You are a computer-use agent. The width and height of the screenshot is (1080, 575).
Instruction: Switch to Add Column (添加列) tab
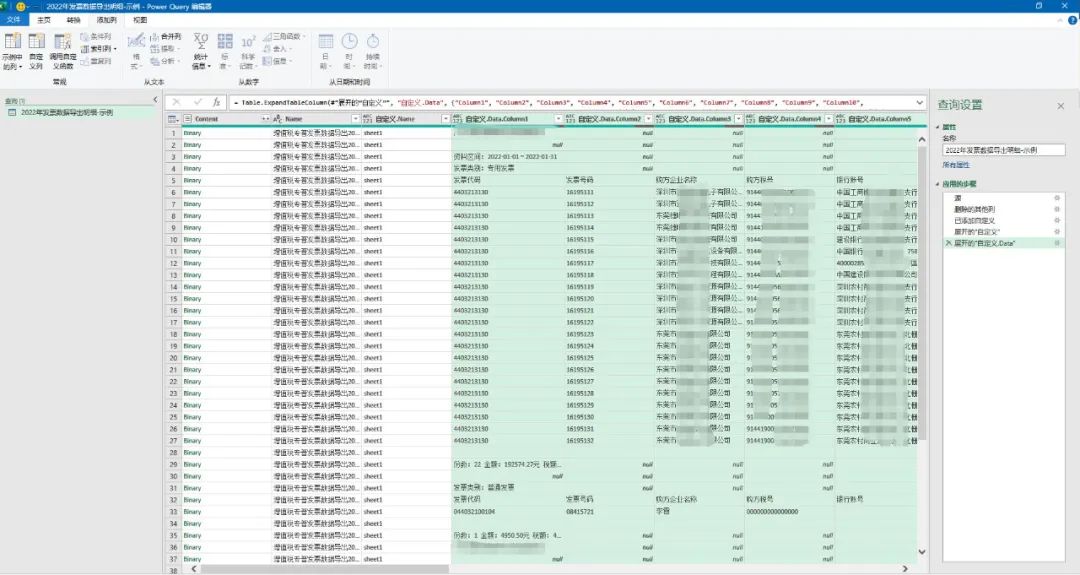pyautogui.click(x=106, y=20)
